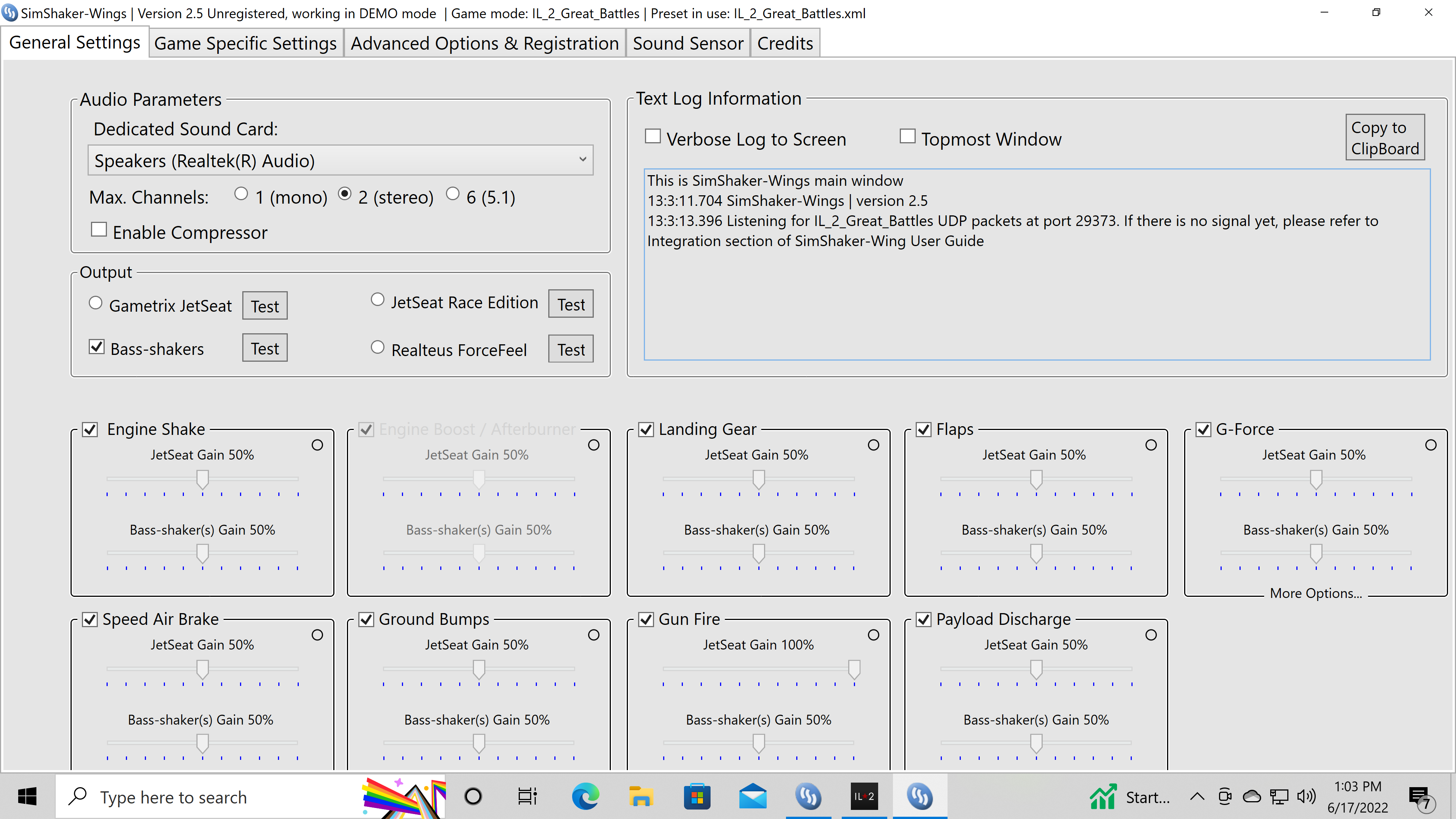
Task: Open the IL-2 game taskbar icon
Action: tap(864, 796)
